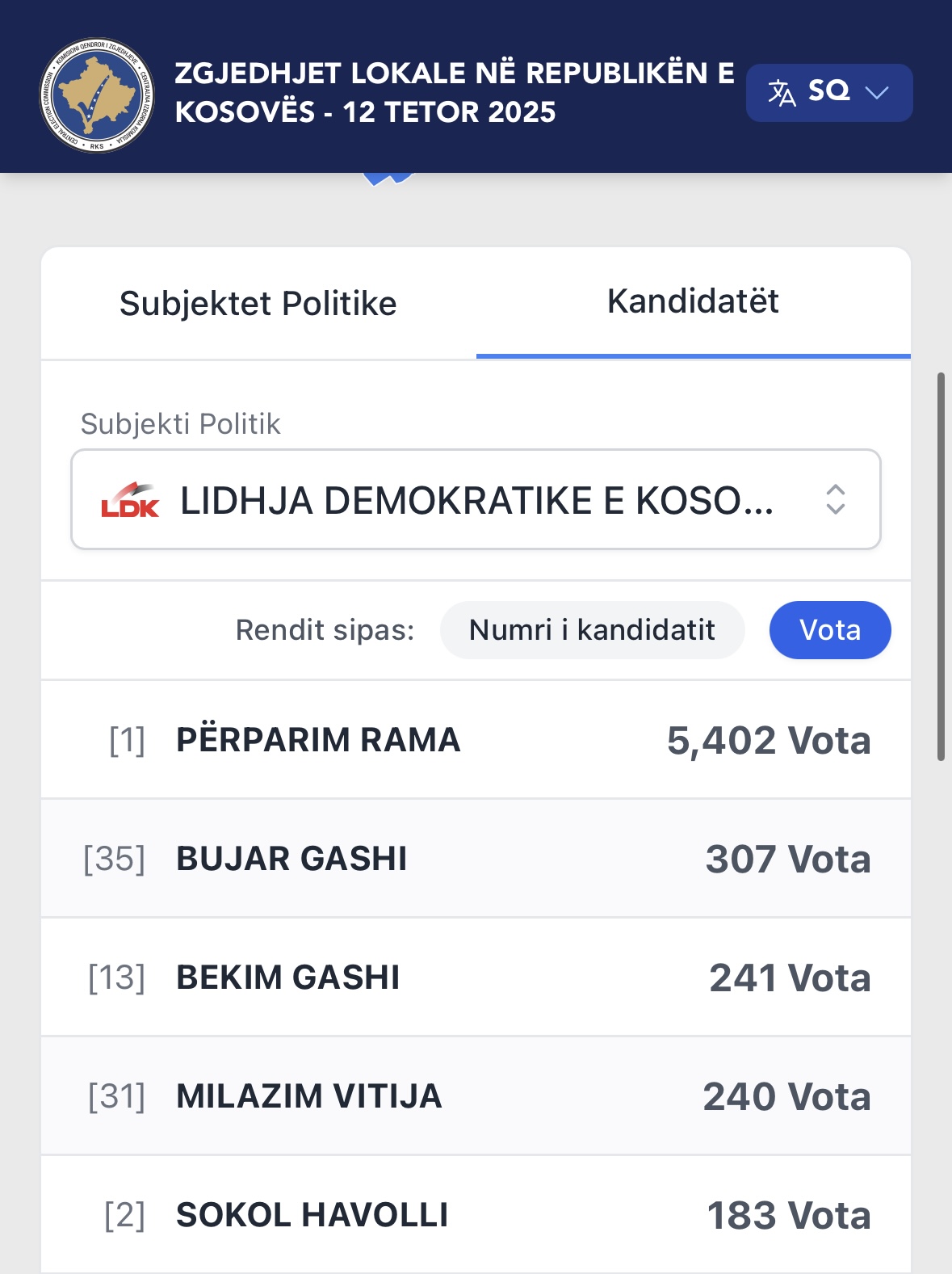This screenshot has width=952, height=1274.
Task: Switch to the Subjektet Politike tab
Action: point(258,304)
